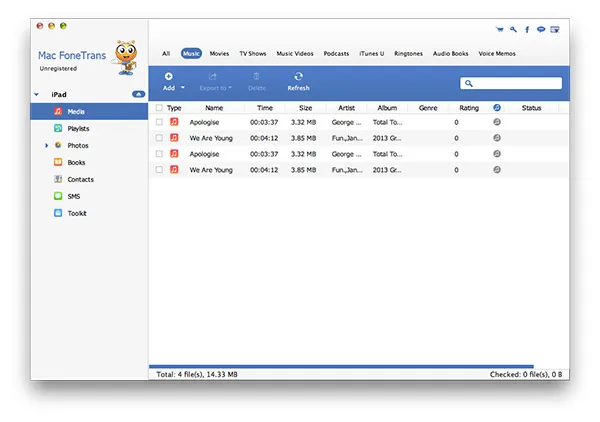
Task: Switch to the All tab
Action: tap(166, 54)
